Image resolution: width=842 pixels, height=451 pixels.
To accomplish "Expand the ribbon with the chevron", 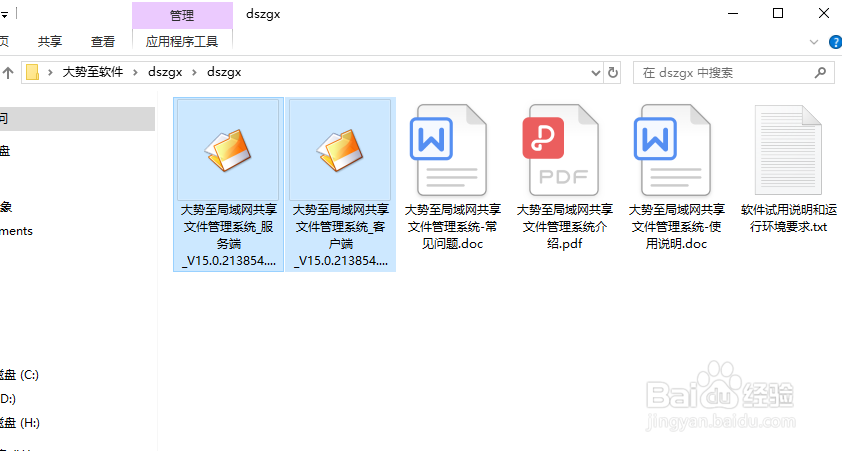I will click(x=814, y=42).
